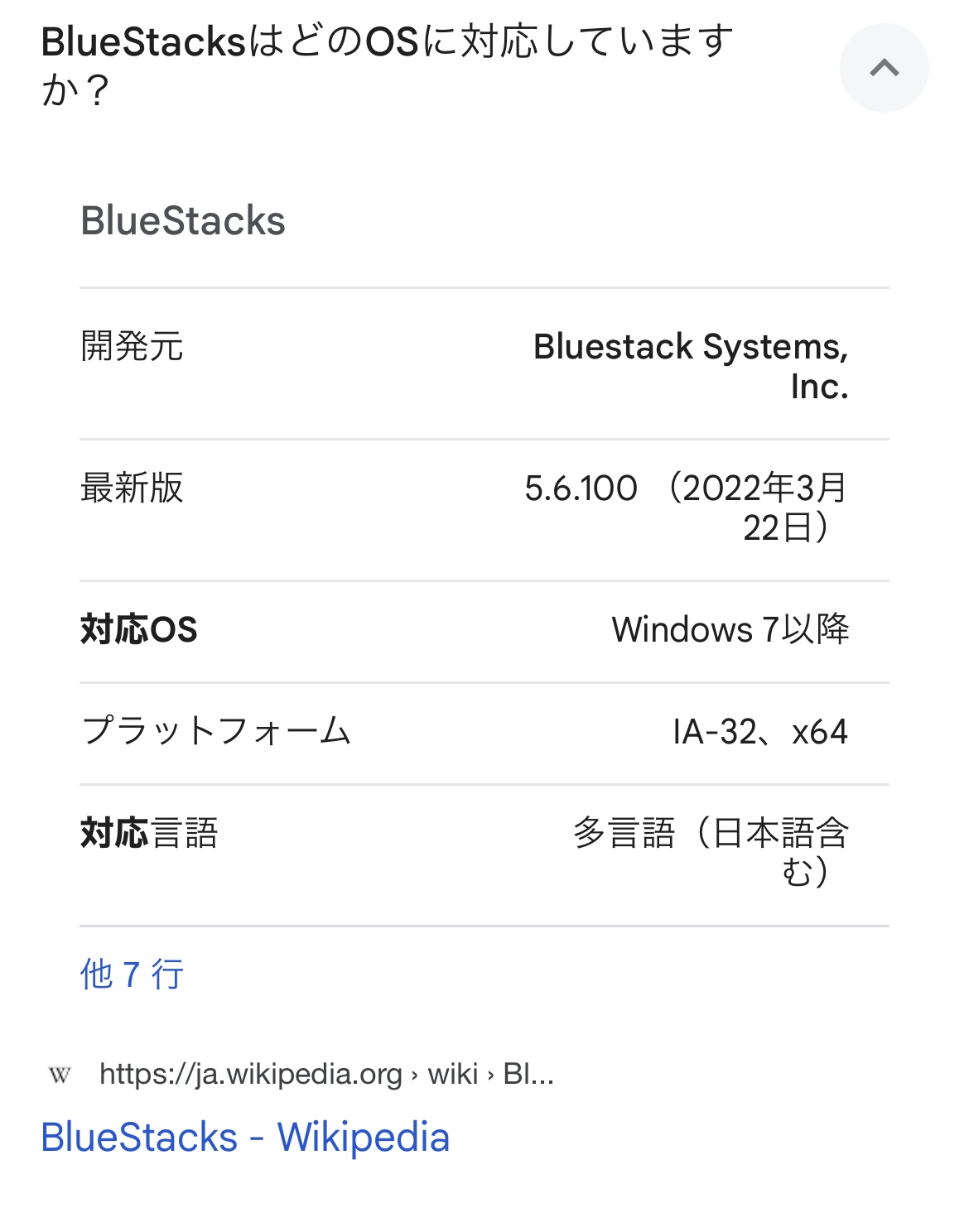
Task: Click the "Bluestack Systems, Inc." value
Action: click(691, 365)
